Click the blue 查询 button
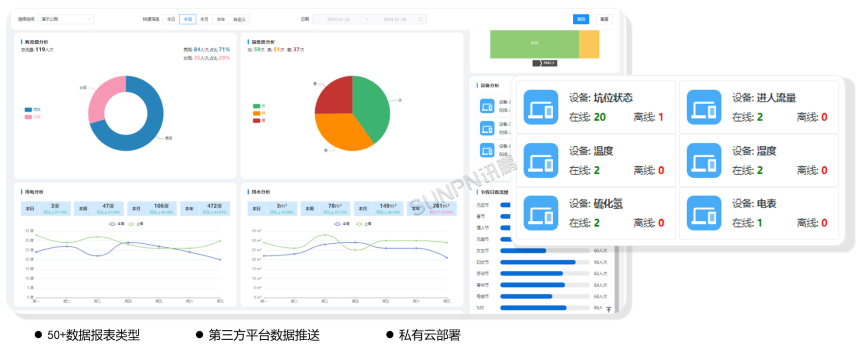860x360 pixels. point(581,19)
